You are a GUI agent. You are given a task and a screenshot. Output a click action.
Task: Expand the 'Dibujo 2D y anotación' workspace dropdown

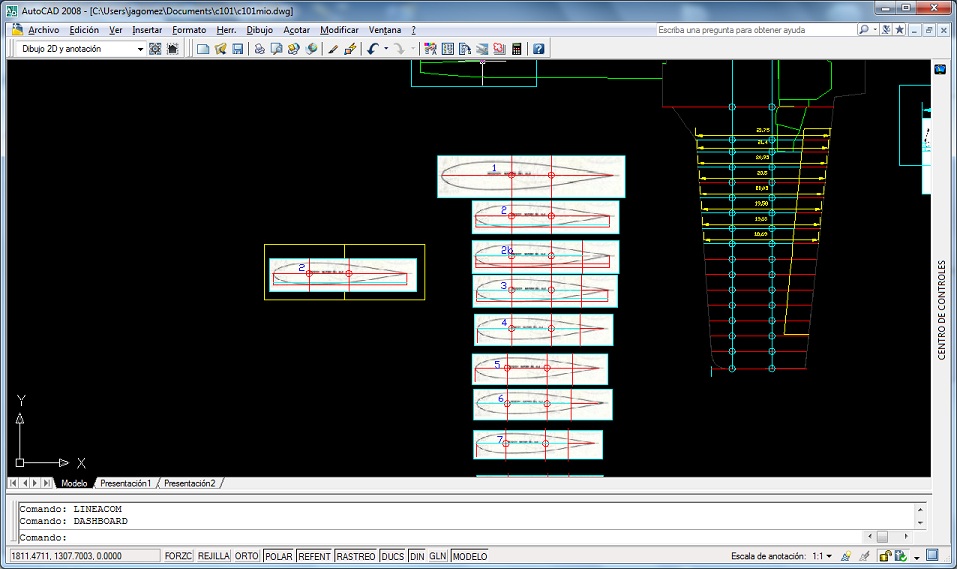point(140,49)
